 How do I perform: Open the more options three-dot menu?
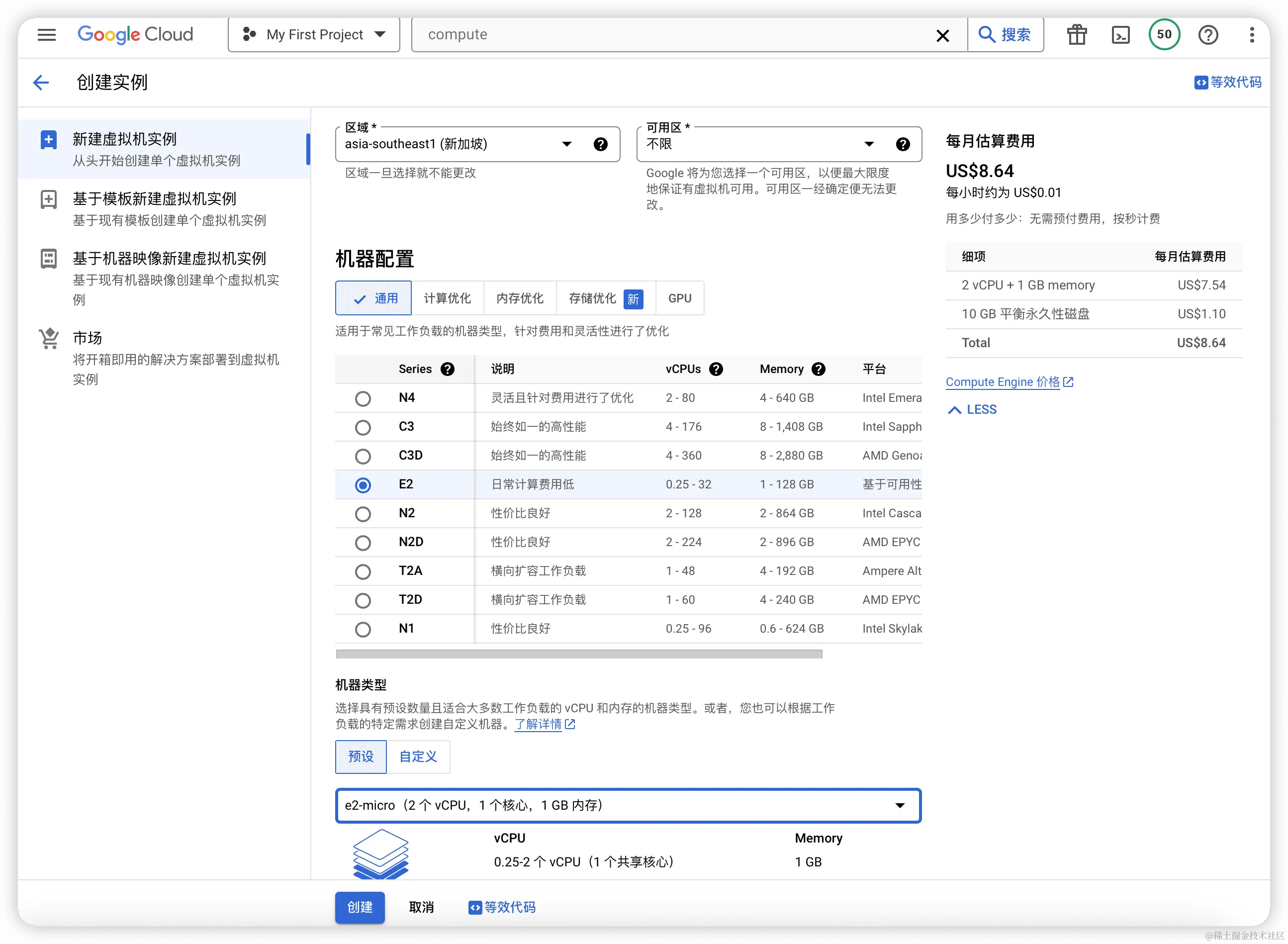1251,34
